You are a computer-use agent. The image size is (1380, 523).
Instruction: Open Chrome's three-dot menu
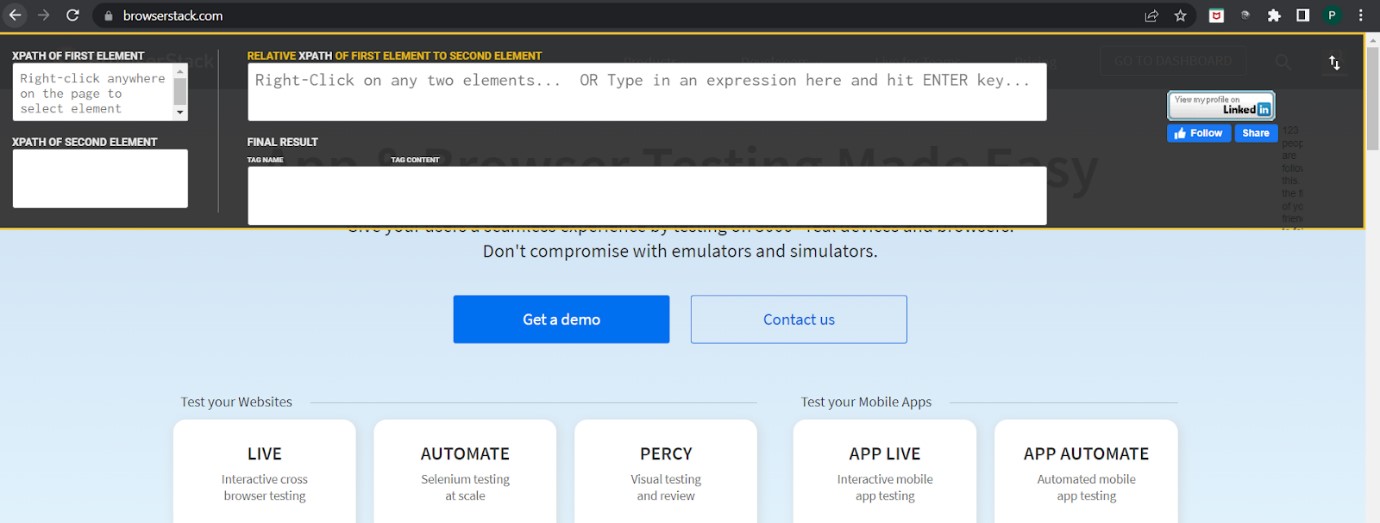pos(1361,15)
